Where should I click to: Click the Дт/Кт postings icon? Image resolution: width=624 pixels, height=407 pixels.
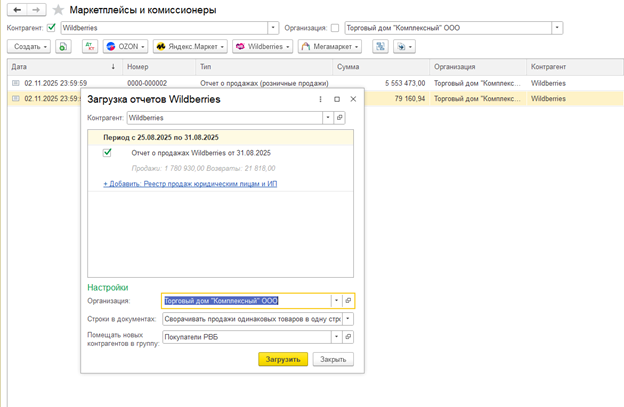tap(90, 46)
